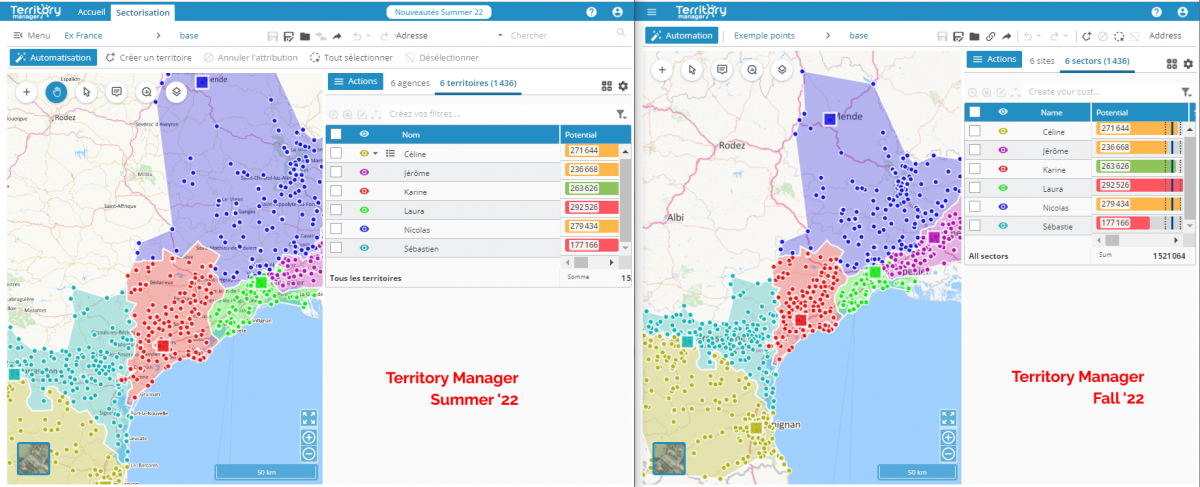Check the select-all box beside Nom header
The image size is (1200, 487).
336,134
